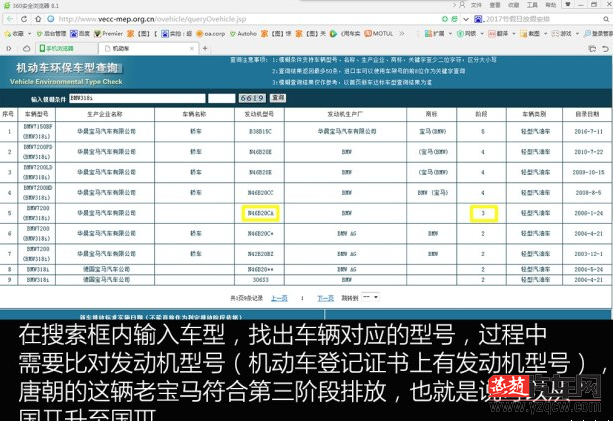Open the 查看 menu

click(x=495, y=5)
